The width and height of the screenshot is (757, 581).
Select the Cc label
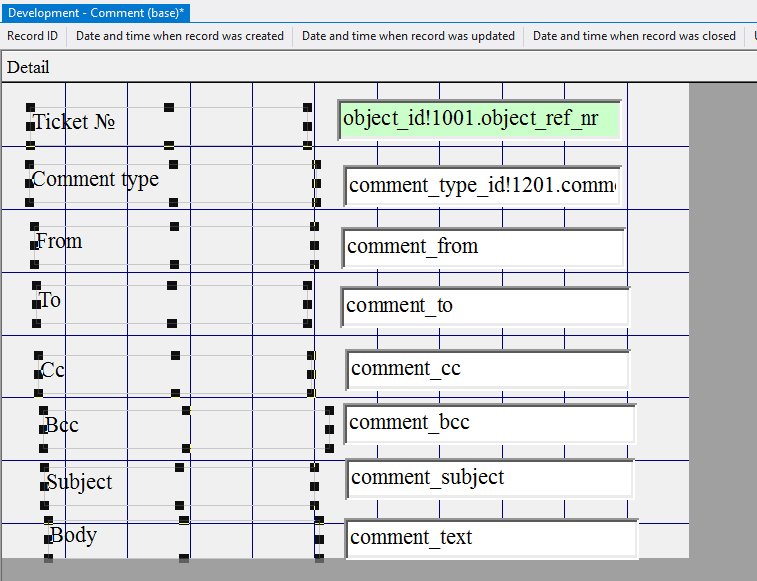[x=53, y=370]
